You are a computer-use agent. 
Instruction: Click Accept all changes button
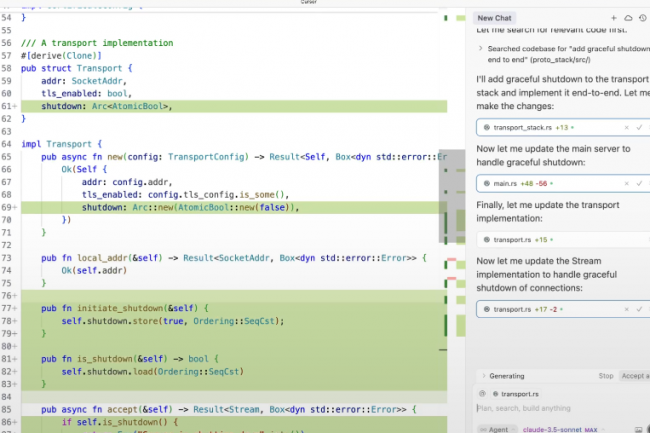[634, 376]
